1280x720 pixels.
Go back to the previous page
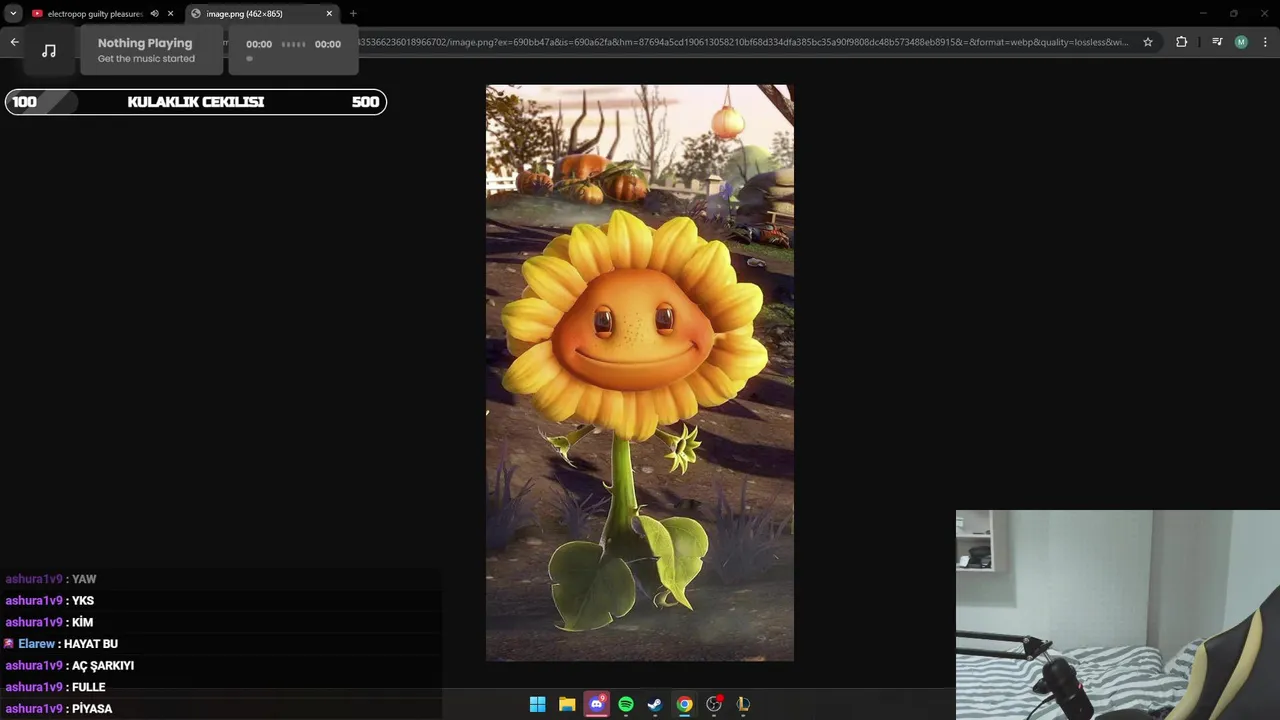pyautogui.click(x=14, y=42)
